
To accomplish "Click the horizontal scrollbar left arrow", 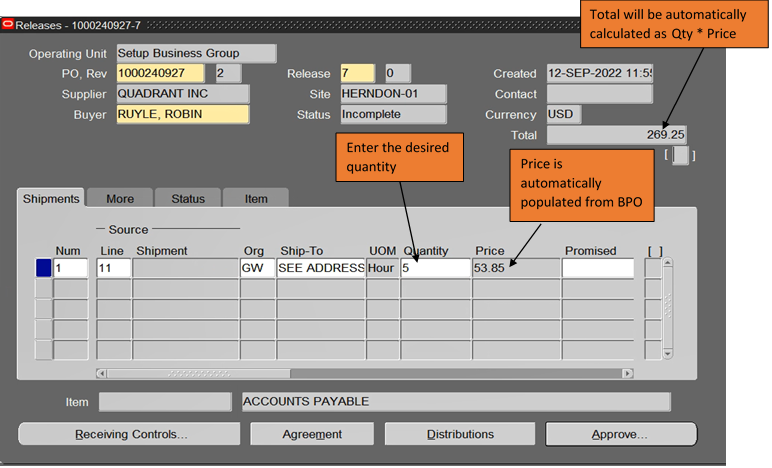I will click(101, 373).
